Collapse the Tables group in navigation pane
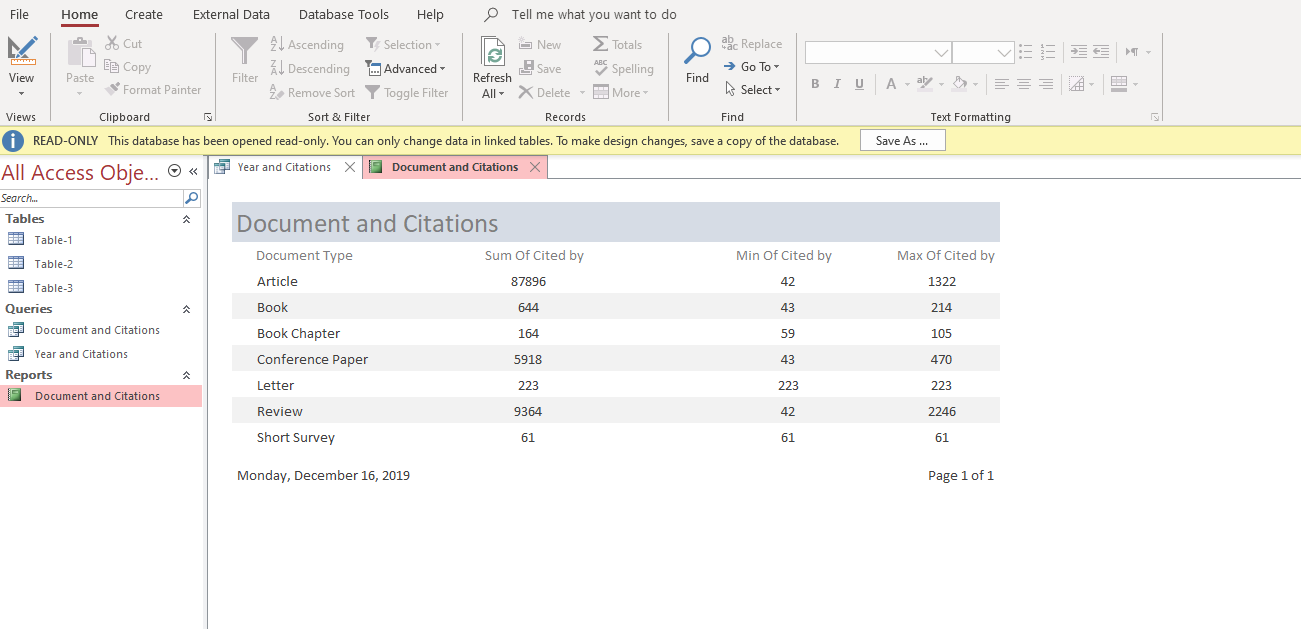Screen dimensions: 1301x629 (x=186, y=219)
